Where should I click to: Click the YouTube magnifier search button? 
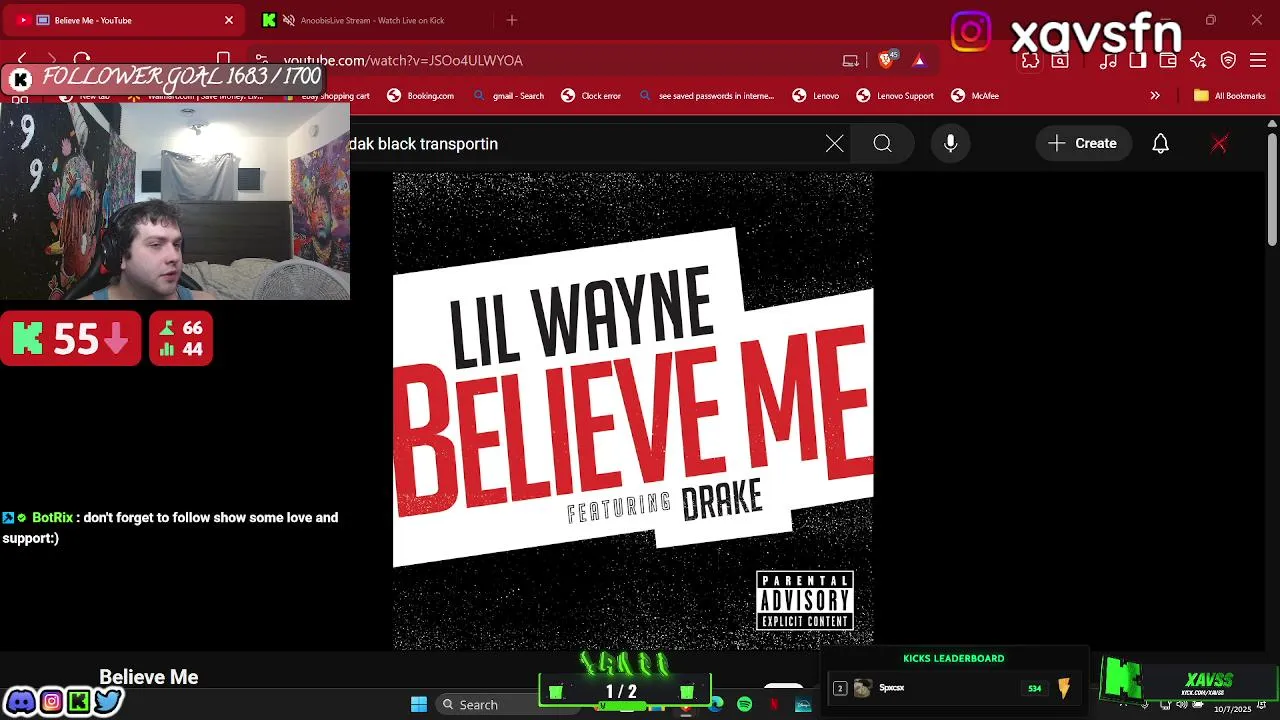pyautogui.click(x=882, y=144)
